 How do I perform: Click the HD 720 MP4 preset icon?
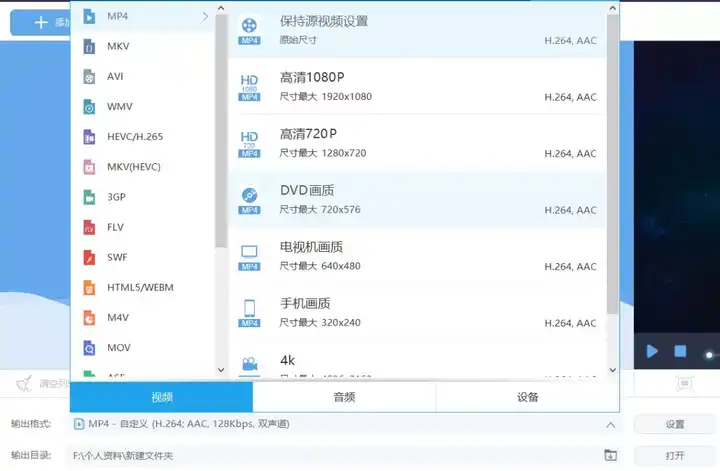[x=249, y=144]
